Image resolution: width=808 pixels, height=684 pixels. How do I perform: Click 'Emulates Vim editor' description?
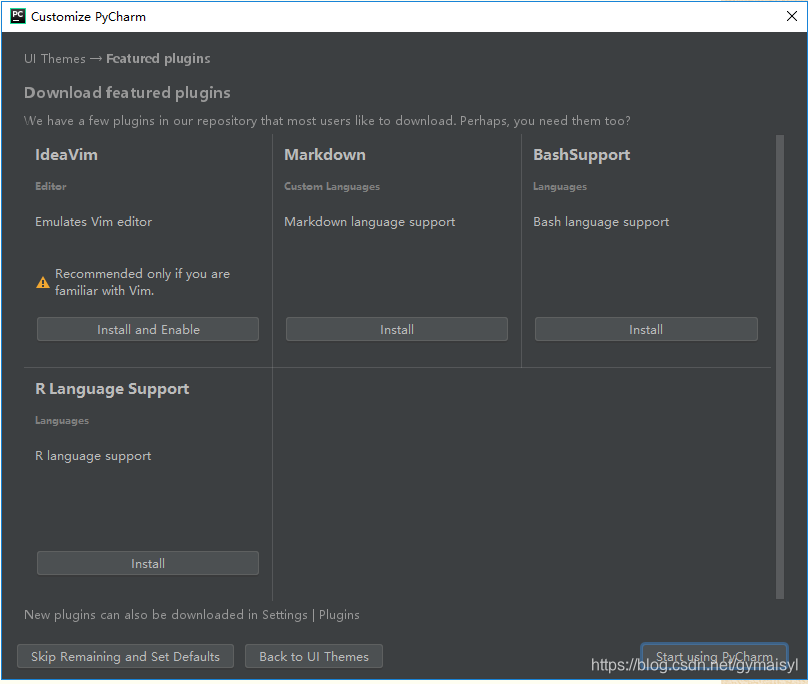(93, 222)
